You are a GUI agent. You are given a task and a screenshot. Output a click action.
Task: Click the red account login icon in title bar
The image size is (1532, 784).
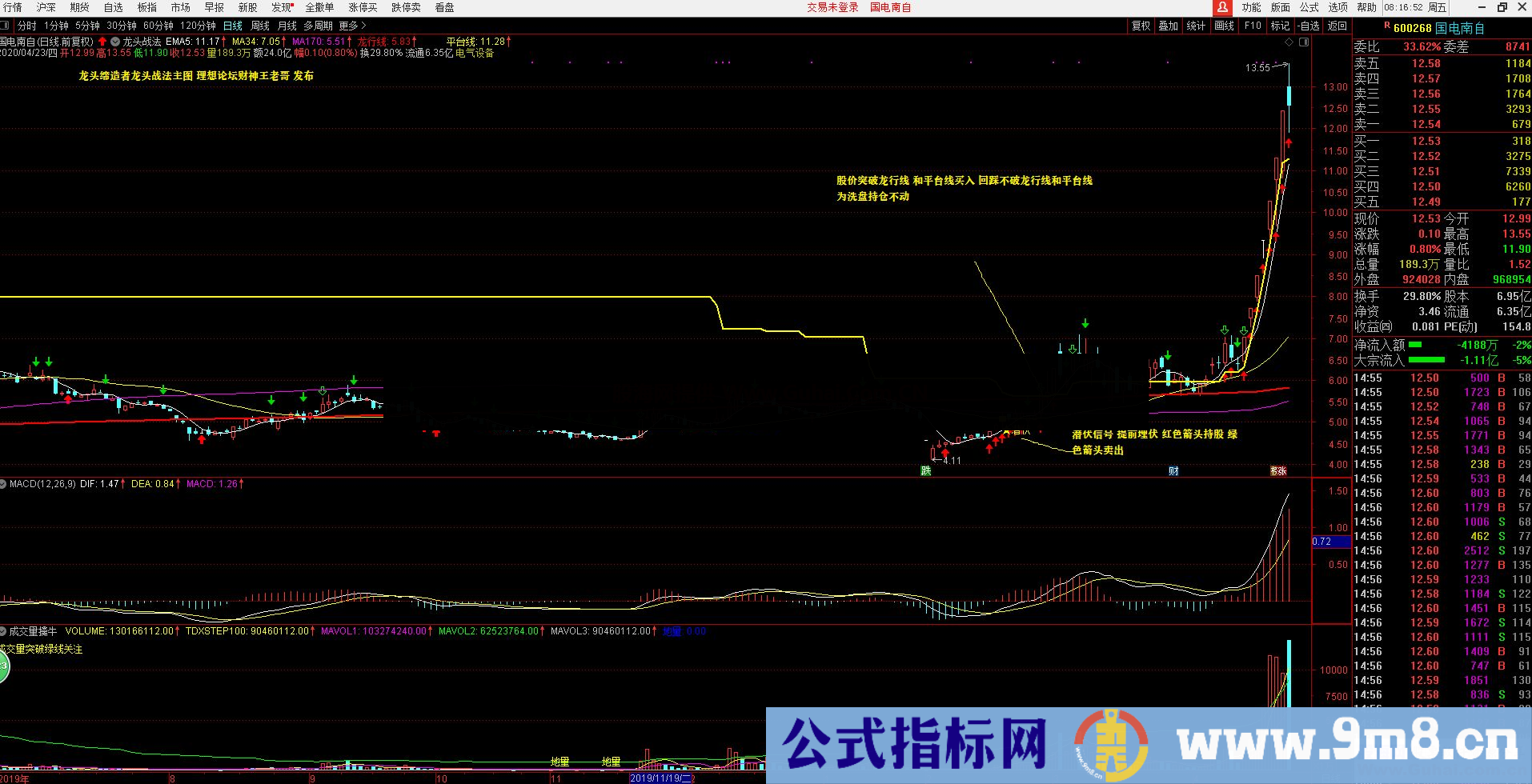pyautogui.click(x=1223, y=8)
